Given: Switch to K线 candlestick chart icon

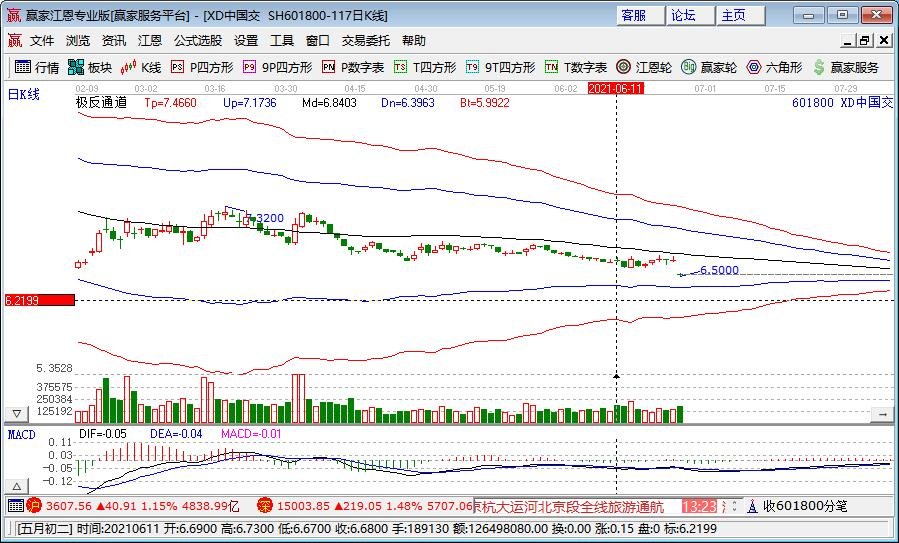Looking at the screenshot, I should pyautogui.click(x=141, y=68).
